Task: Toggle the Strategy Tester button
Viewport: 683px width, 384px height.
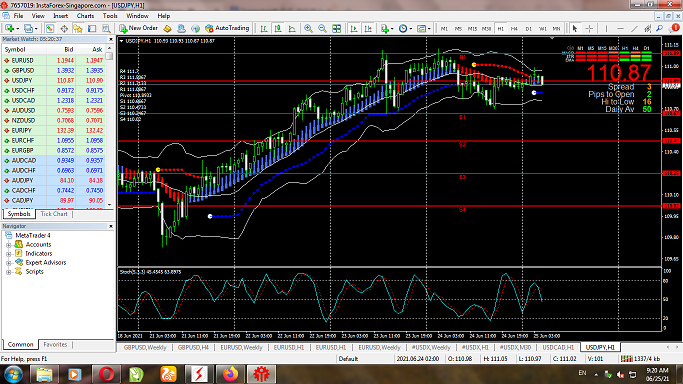Action: tap(106, 28)
